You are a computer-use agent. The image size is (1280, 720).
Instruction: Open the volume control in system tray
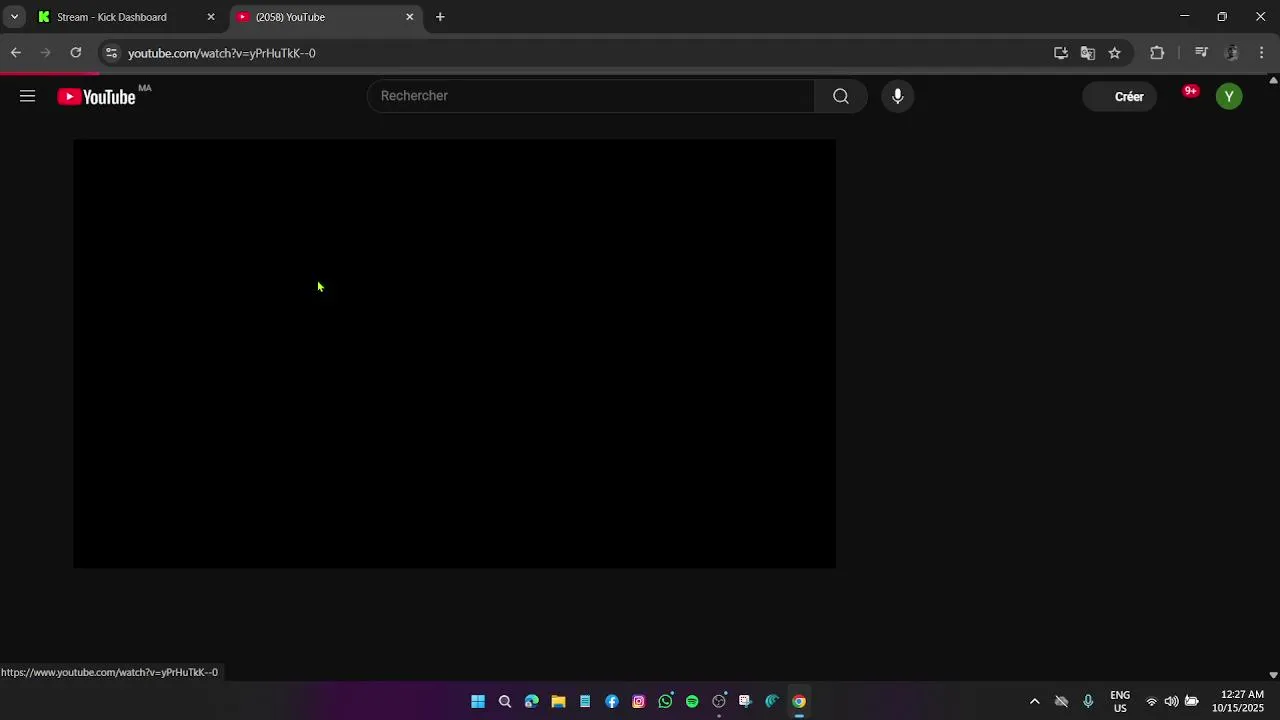click(x=1171, y=701)
